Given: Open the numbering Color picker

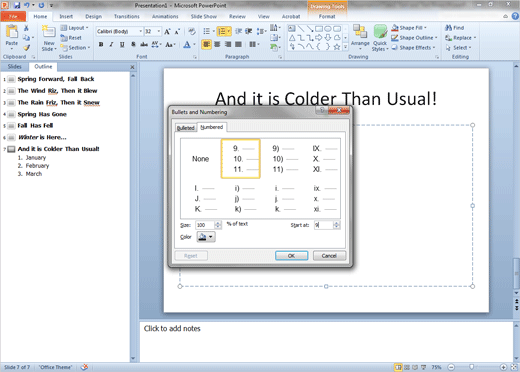Looking at the screenshot, I should [x=206, y=237].
